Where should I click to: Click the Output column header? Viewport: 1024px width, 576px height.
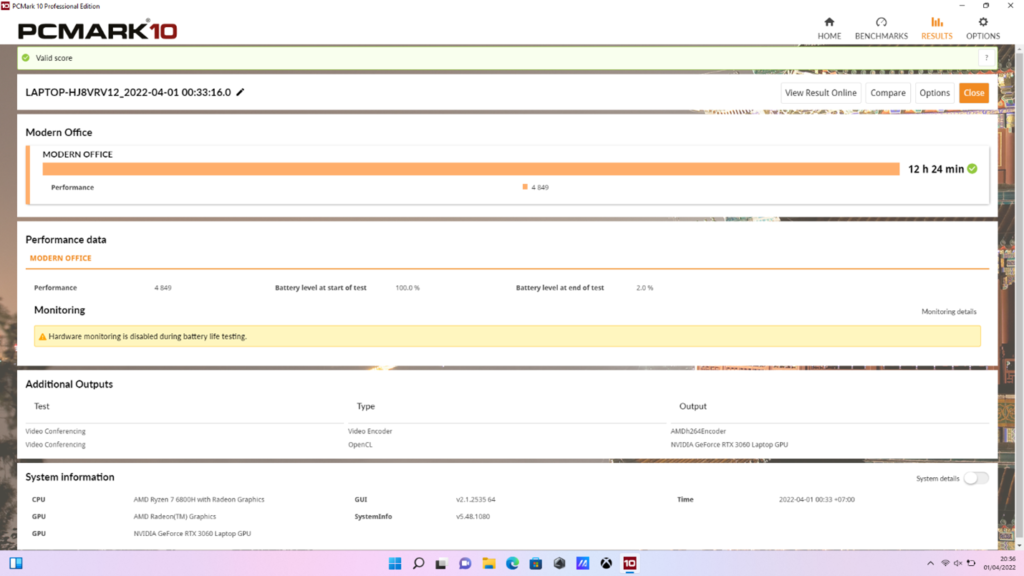point(693,406)
